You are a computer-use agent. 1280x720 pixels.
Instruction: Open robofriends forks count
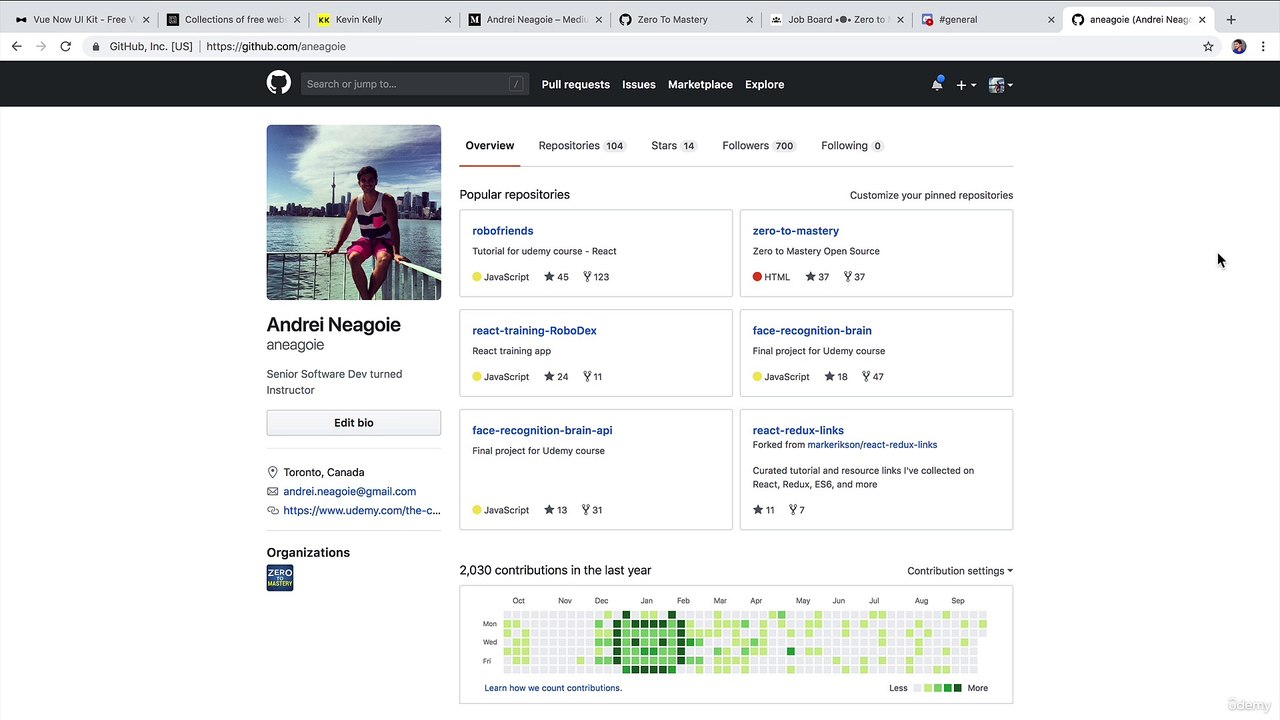click(595, 277)
